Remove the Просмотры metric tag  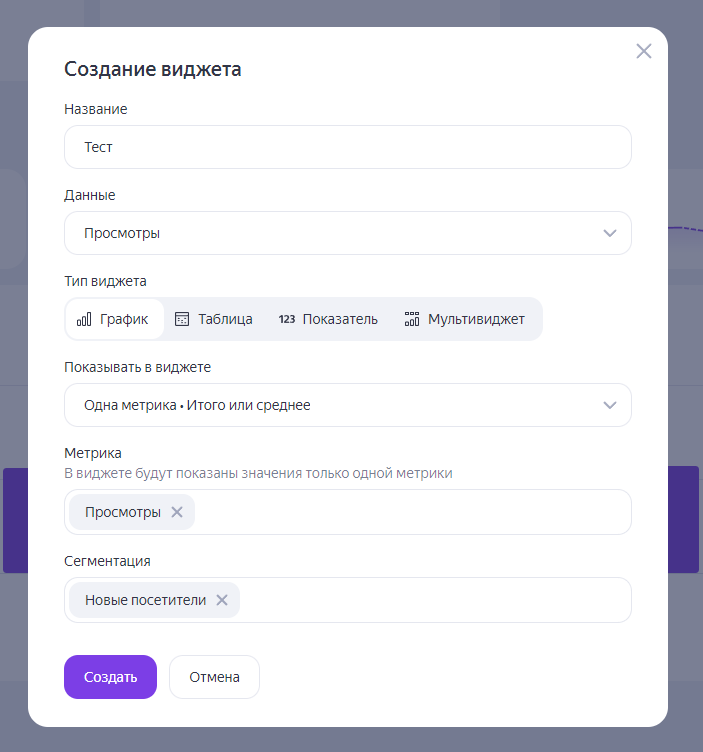click(177, 512)
